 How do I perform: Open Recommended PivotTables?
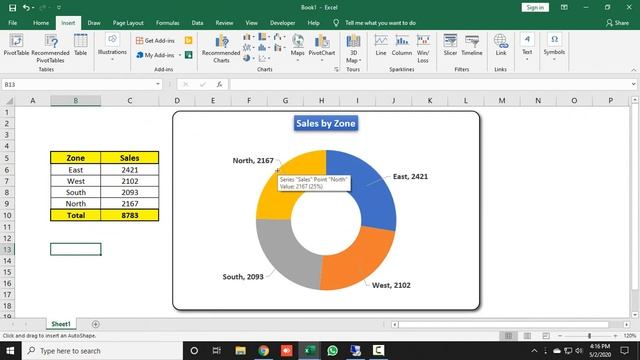coord(50,48)
